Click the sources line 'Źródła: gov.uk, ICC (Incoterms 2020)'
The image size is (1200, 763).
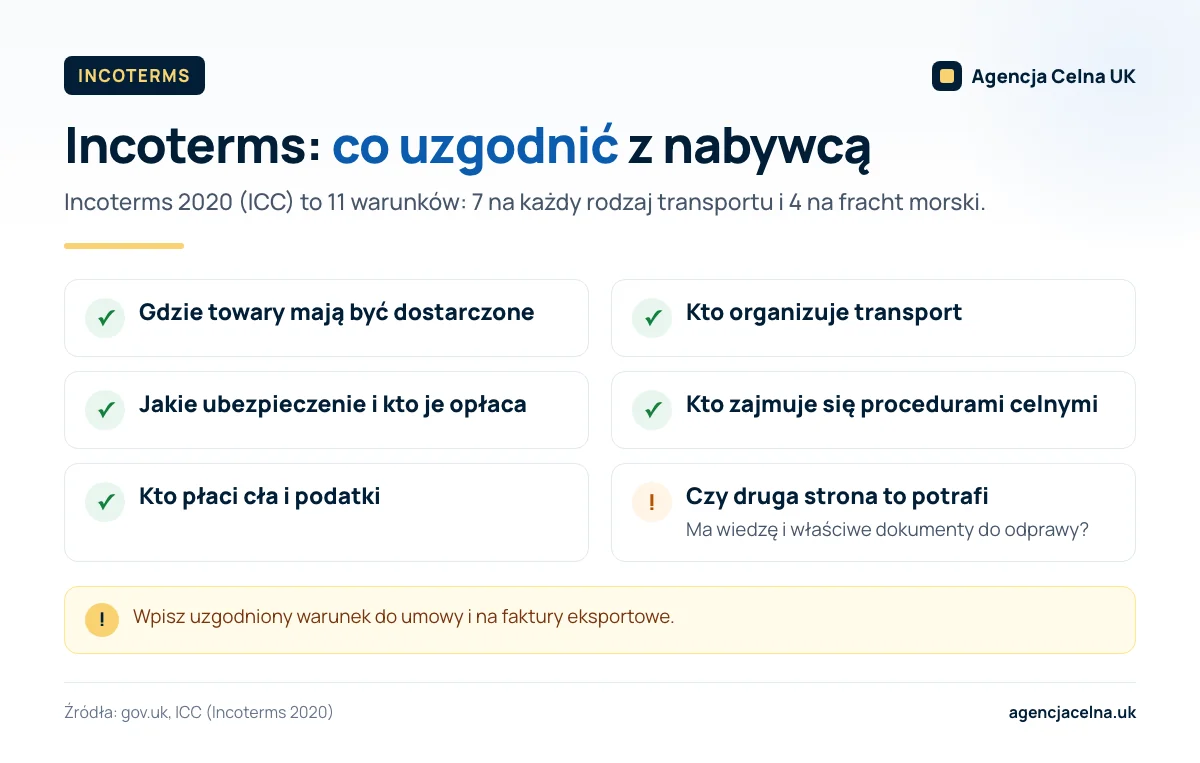click(x=198, y=713)
